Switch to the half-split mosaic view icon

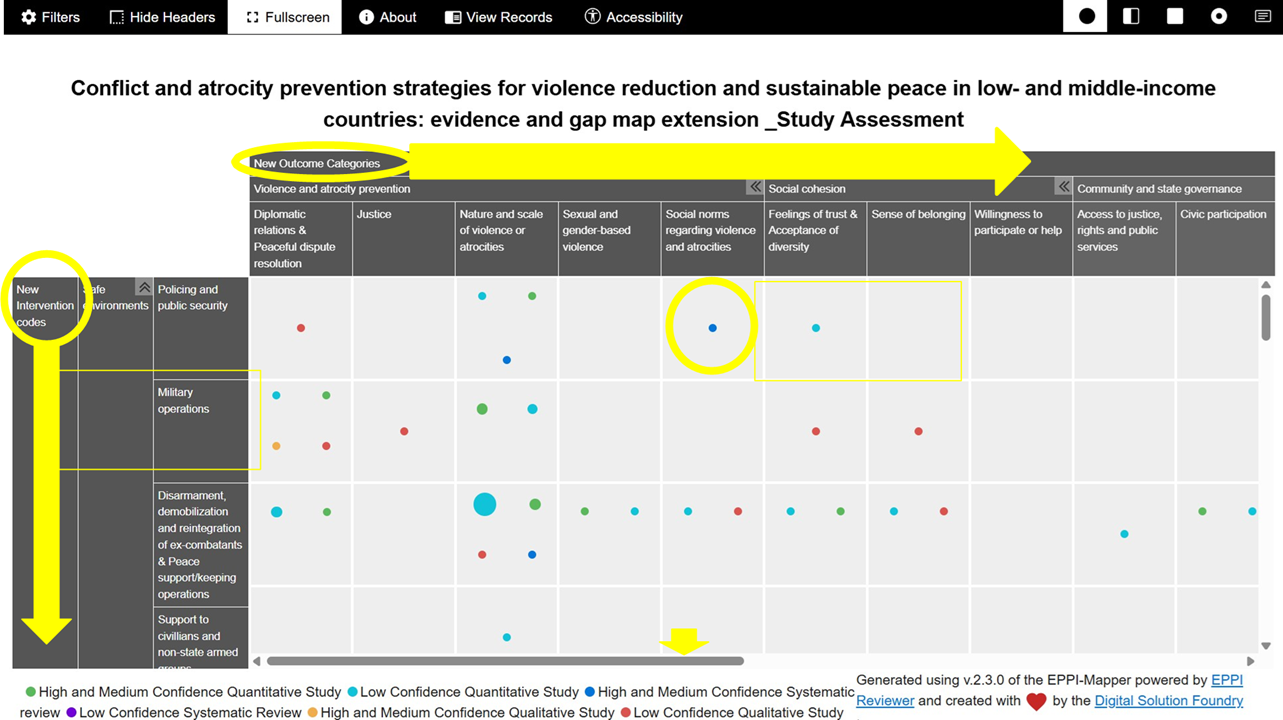click(x=1131, y=17)
